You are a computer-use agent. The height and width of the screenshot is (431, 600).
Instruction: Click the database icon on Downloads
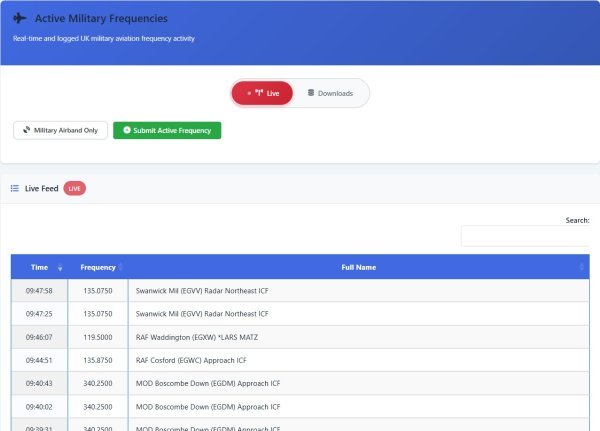(311, 93)
